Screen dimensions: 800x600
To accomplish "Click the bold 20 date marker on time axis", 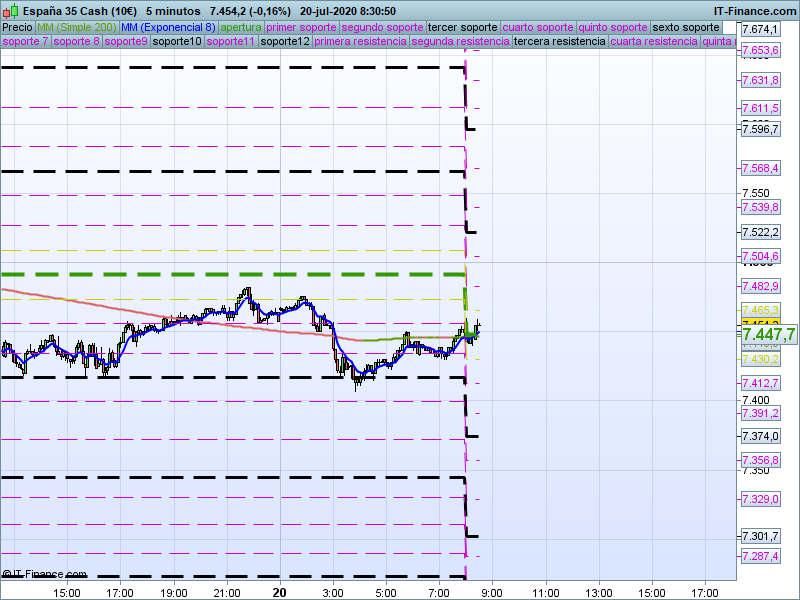I will click(x=280, y=592).
